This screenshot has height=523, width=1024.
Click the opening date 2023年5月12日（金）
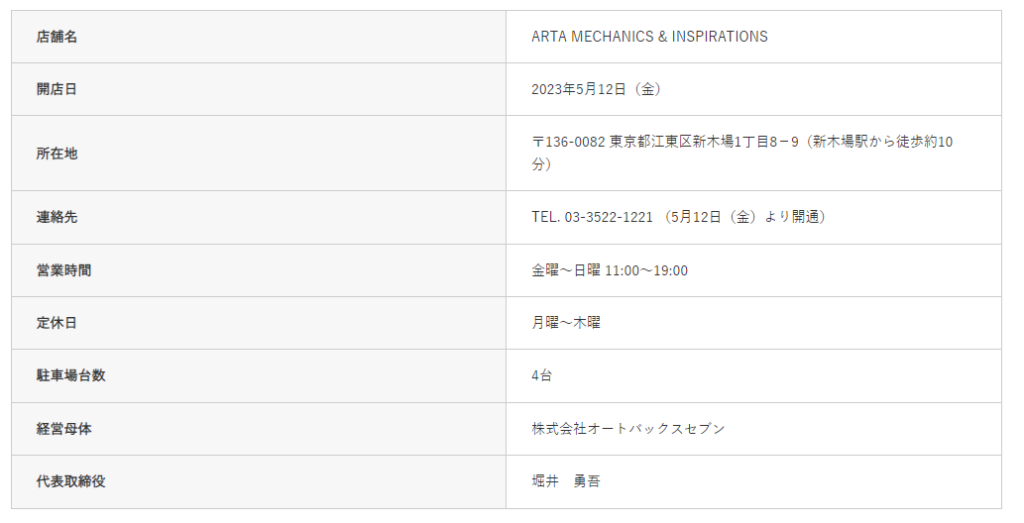(596, 89)
